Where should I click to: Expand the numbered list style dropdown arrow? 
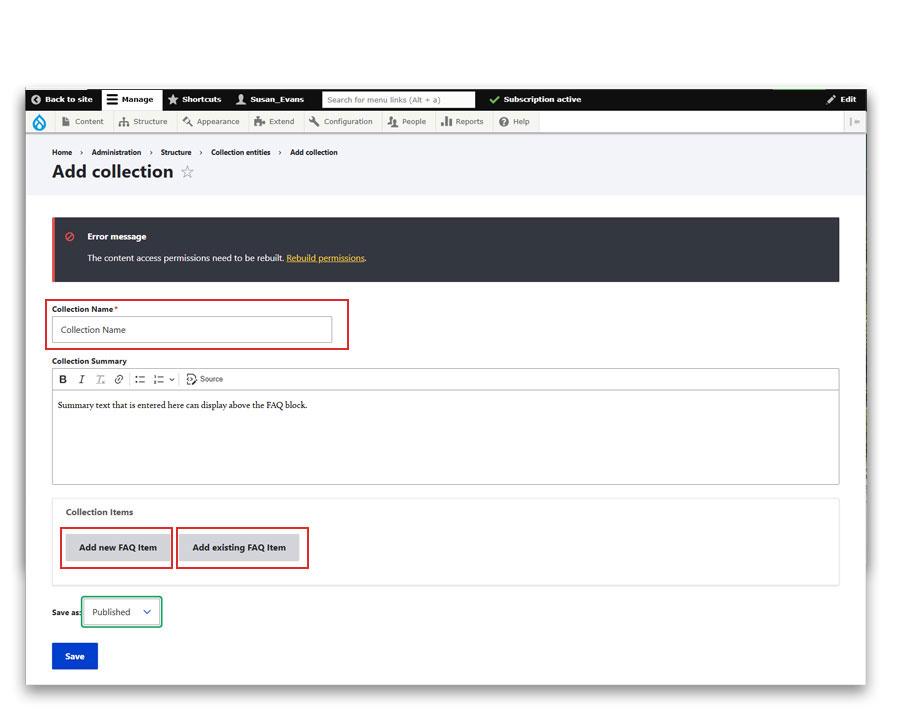point(172,379)
